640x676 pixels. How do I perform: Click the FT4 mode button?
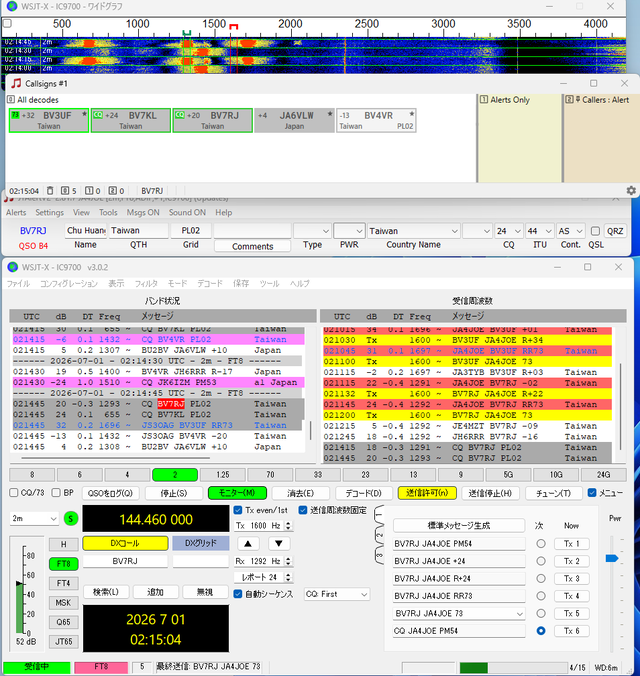click(x=63, y=583)
